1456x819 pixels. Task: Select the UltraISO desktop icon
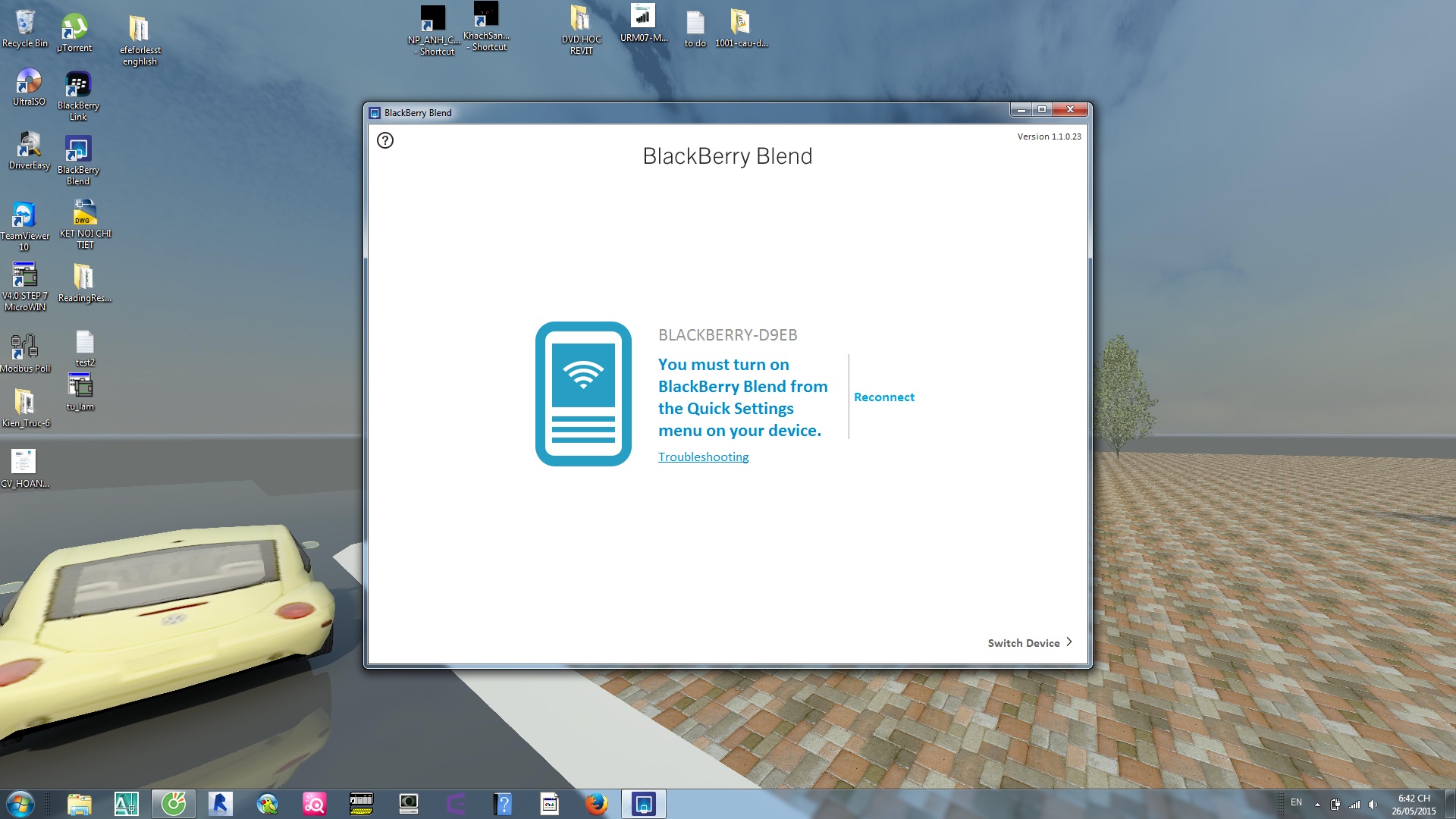tap(29, 87)
